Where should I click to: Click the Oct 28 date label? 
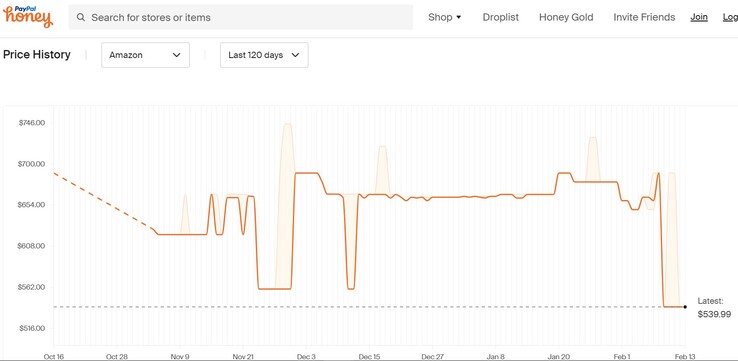(116, 357)
